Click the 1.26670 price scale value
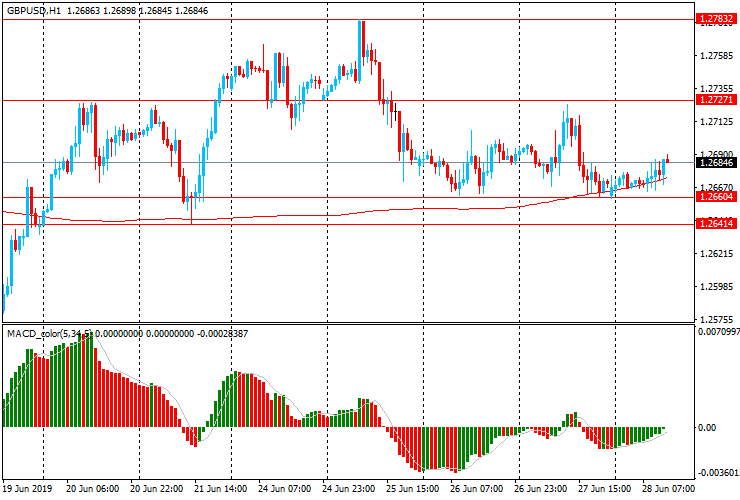Screen dimensions: 740x500 pos(717,187)
